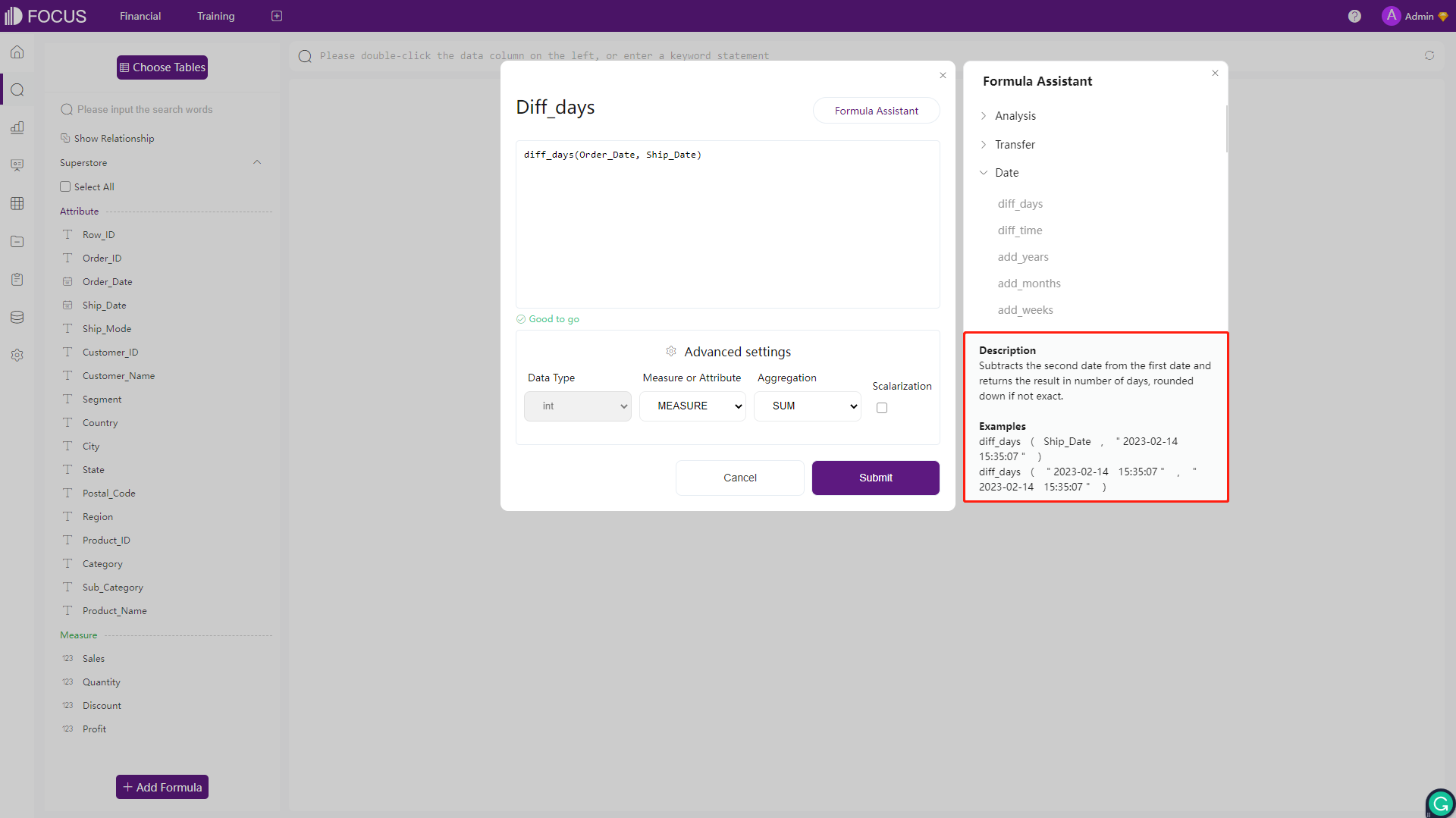Open the bar chart icon in sidebar
Viewport: 1456px width, 818px height.
(x=17, y=127)
